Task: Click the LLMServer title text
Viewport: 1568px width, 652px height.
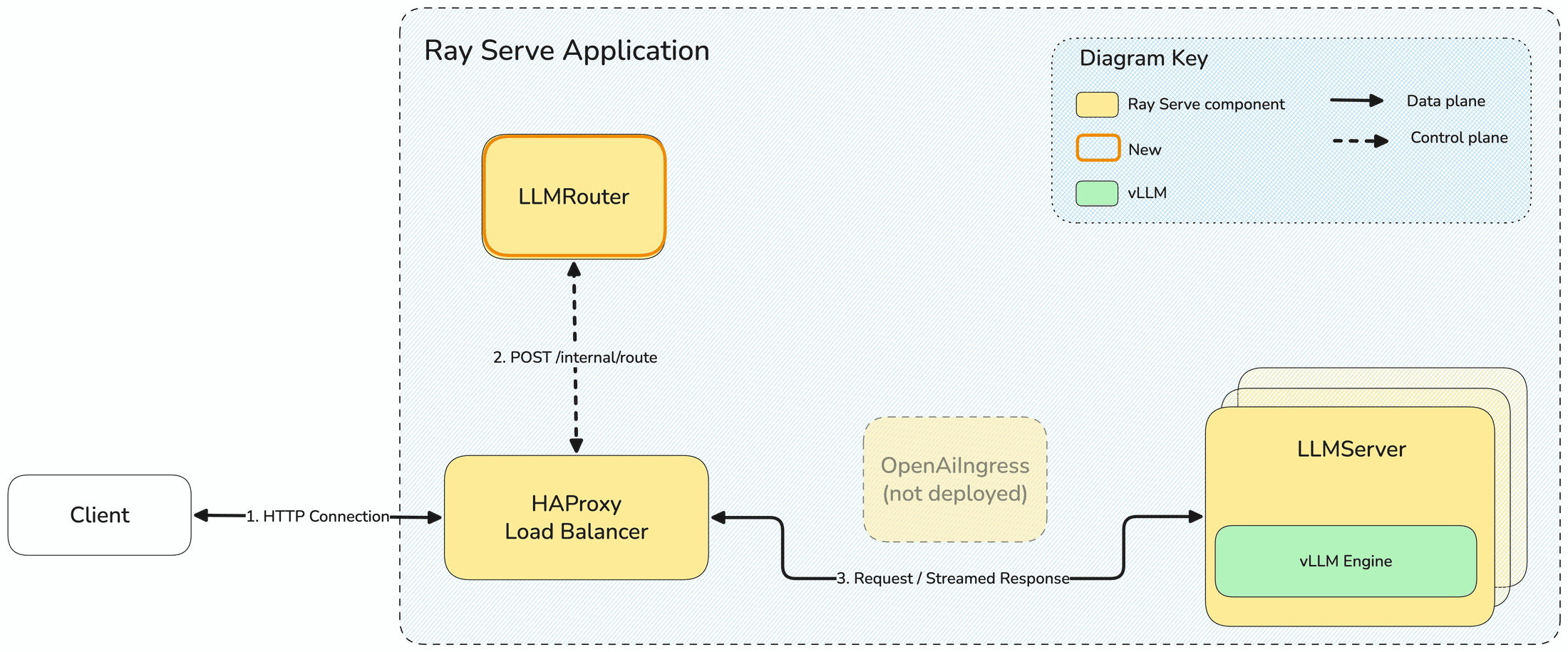Action: pyautogui.click(x=1351, y=449)
